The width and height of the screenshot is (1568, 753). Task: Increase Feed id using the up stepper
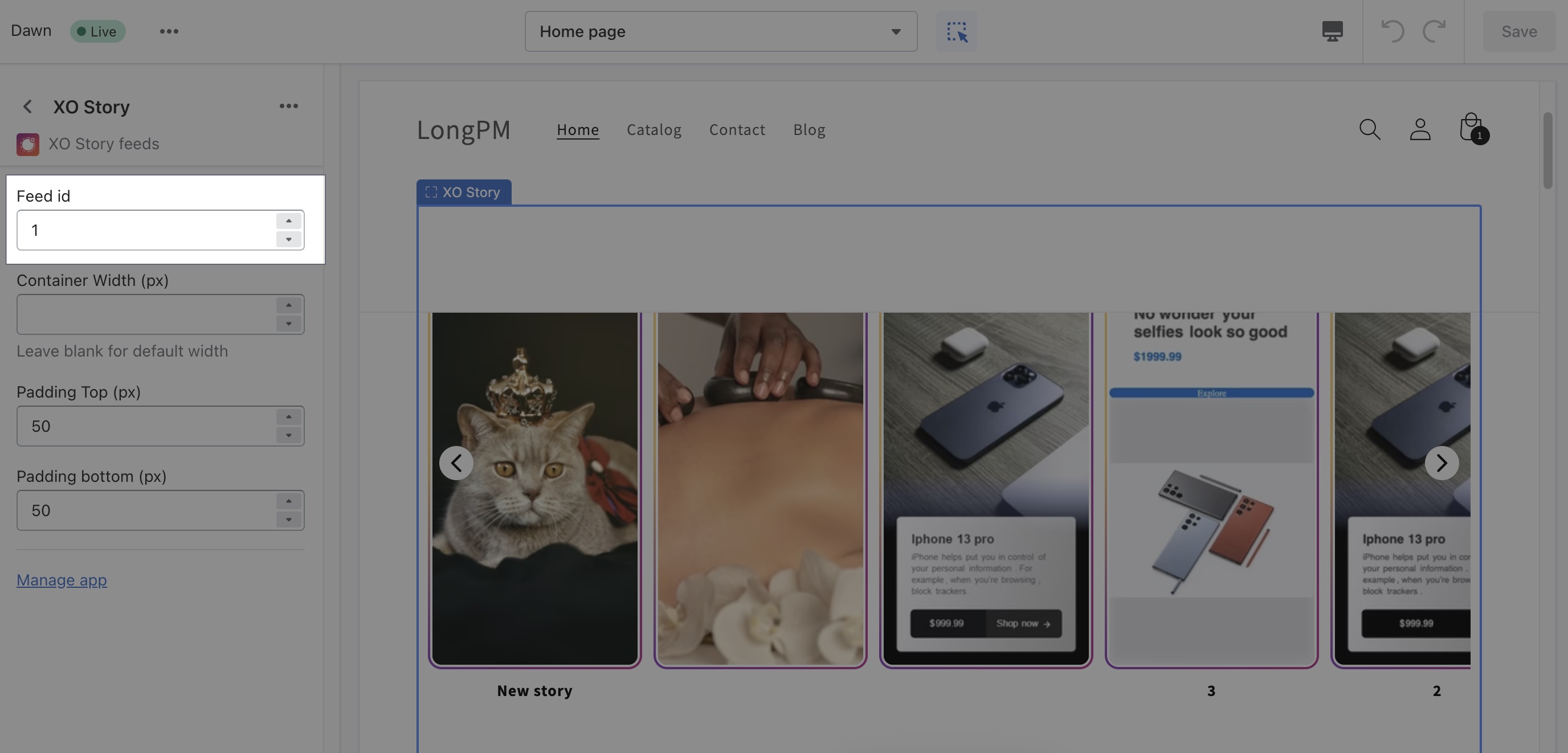coord(288,221)
